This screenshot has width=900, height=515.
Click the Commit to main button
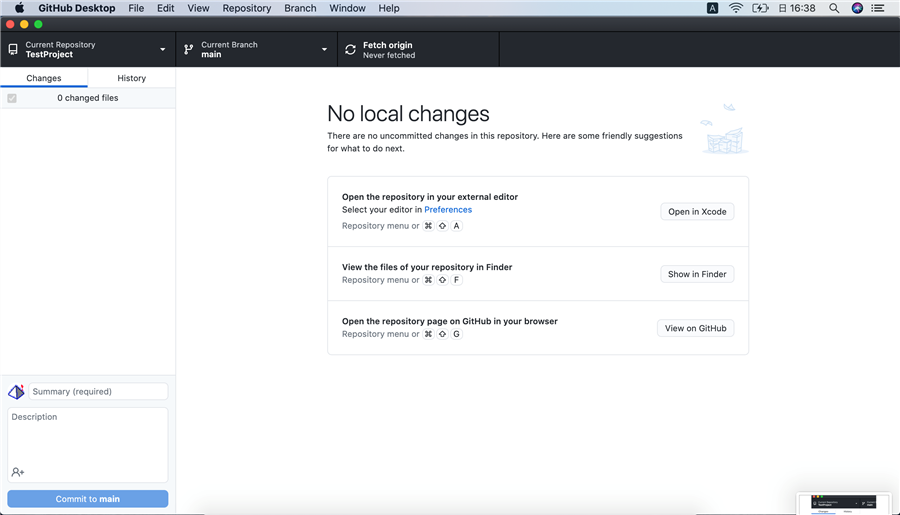click(88, 499)
